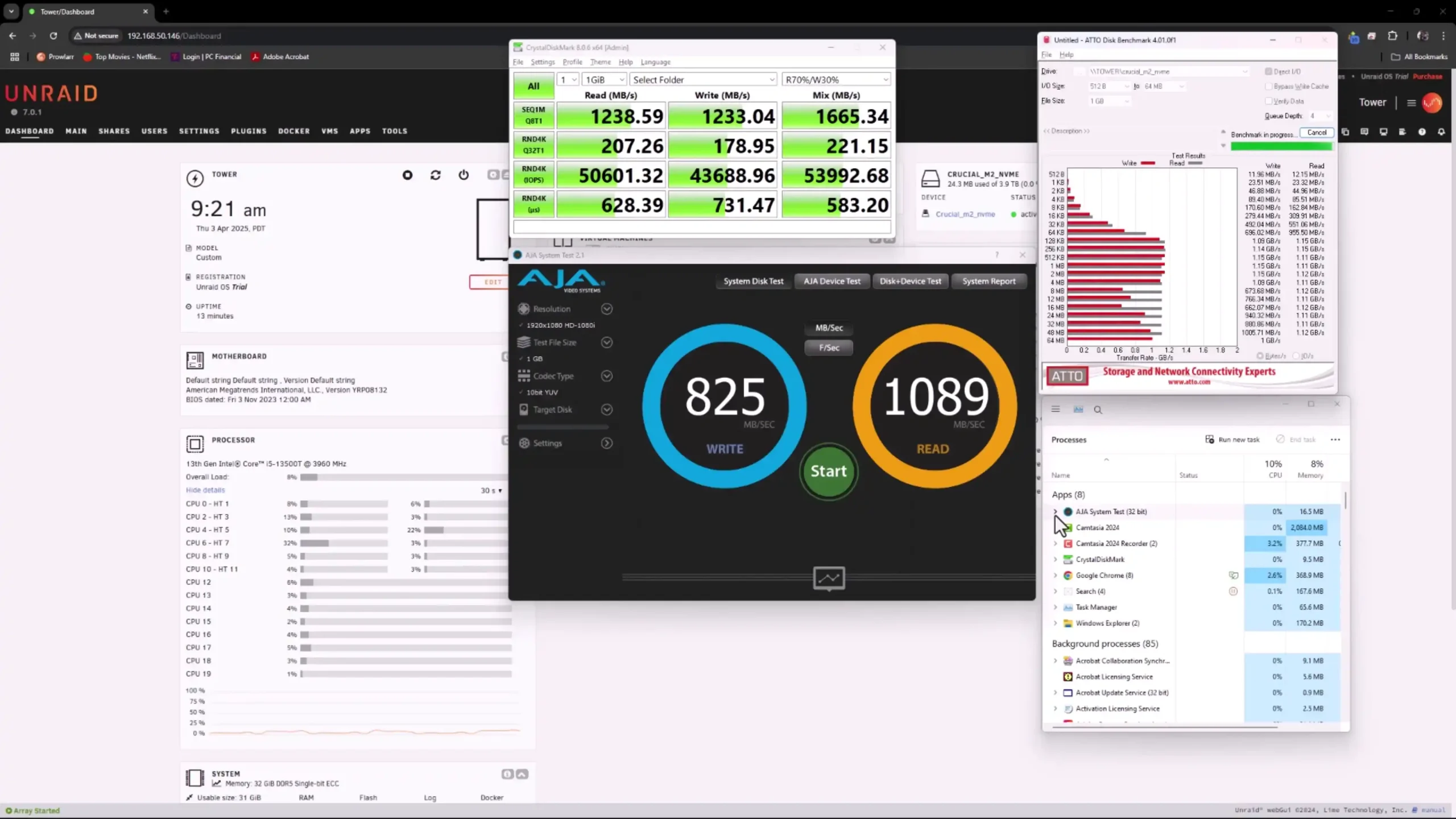Open the R70%/W30% mix dropdown

coord(836,80)
